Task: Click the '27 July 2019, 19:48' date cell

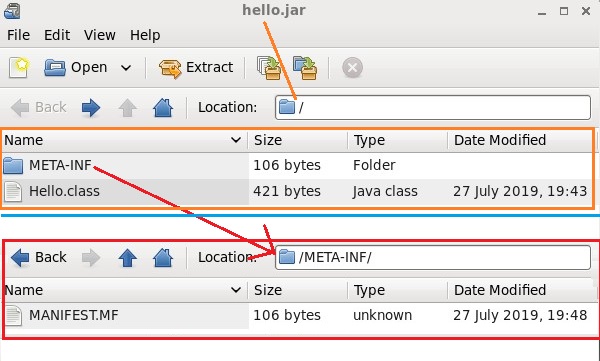Action: pyautogui.click(x=520, y=315)
